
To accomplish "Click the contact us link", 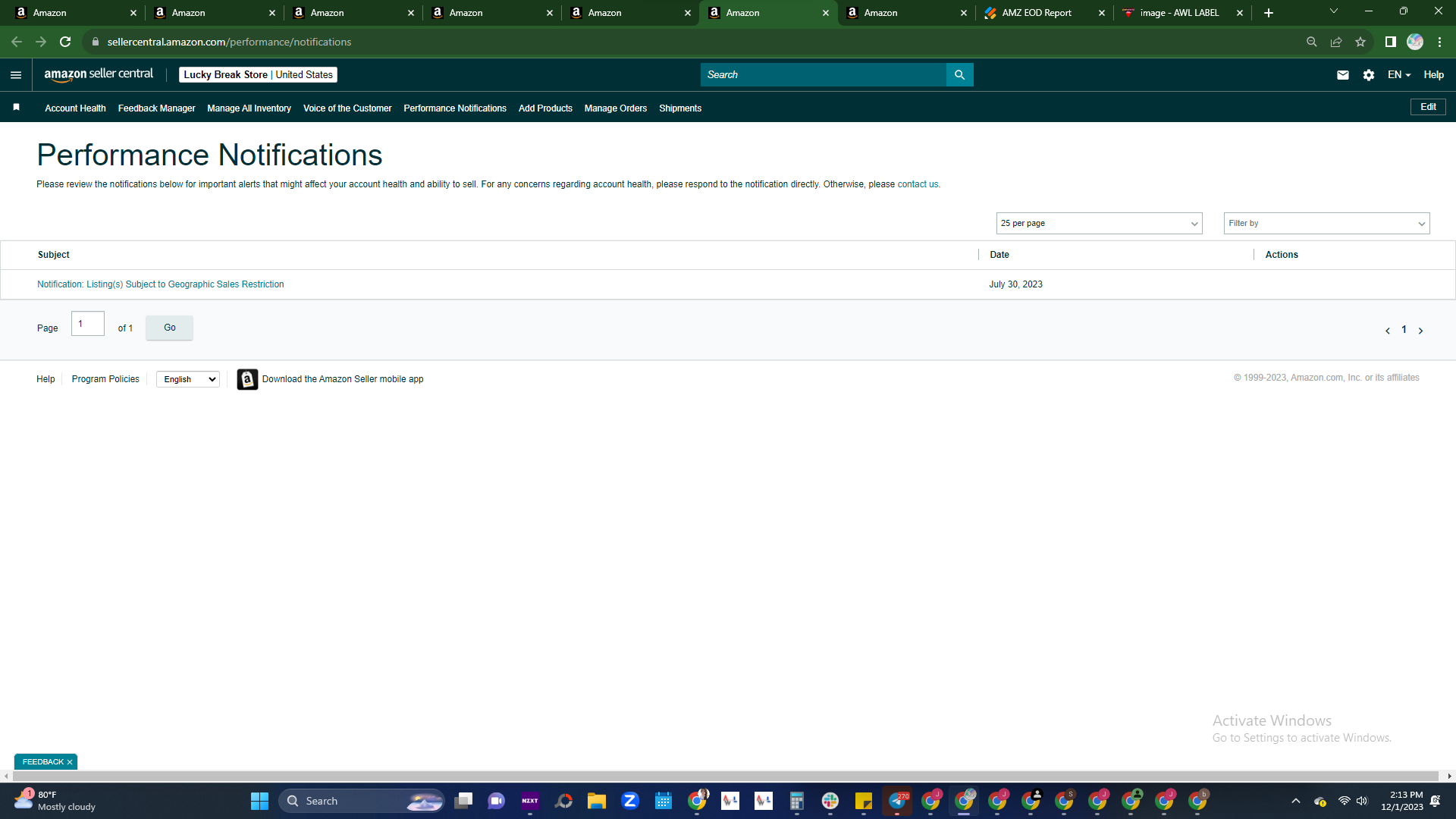I will click(918, 184).
